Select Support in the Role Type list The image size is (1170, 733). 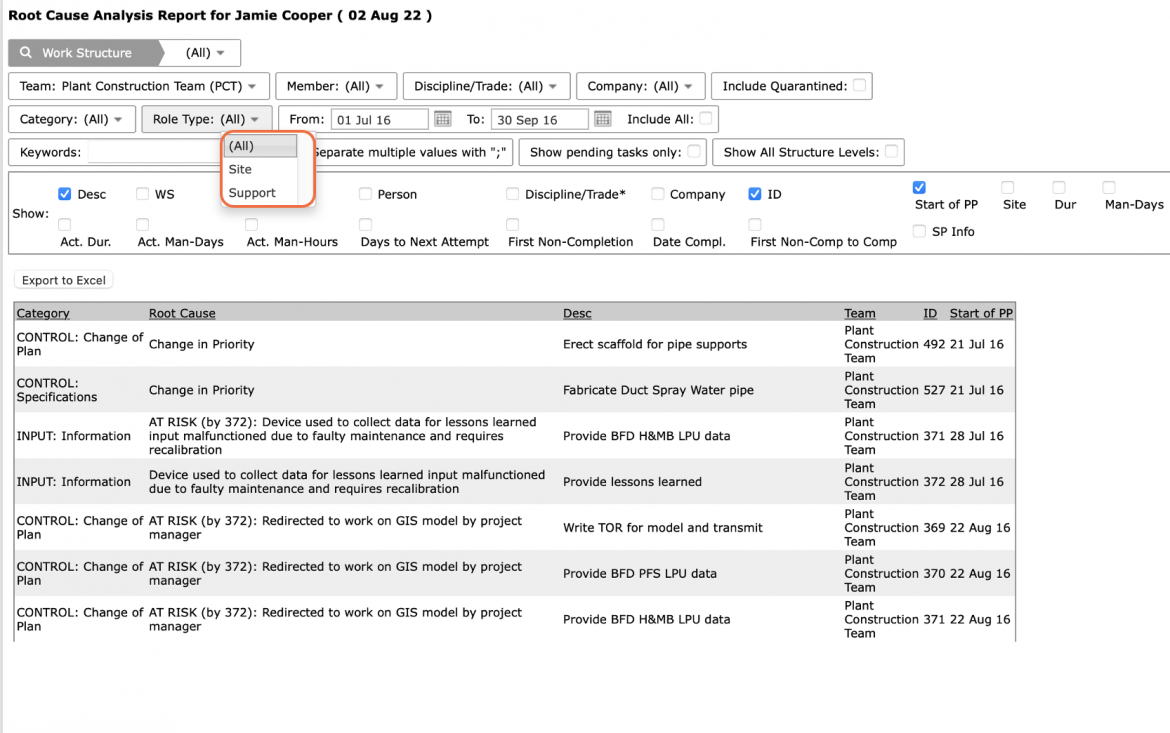(x=260, y=193)
